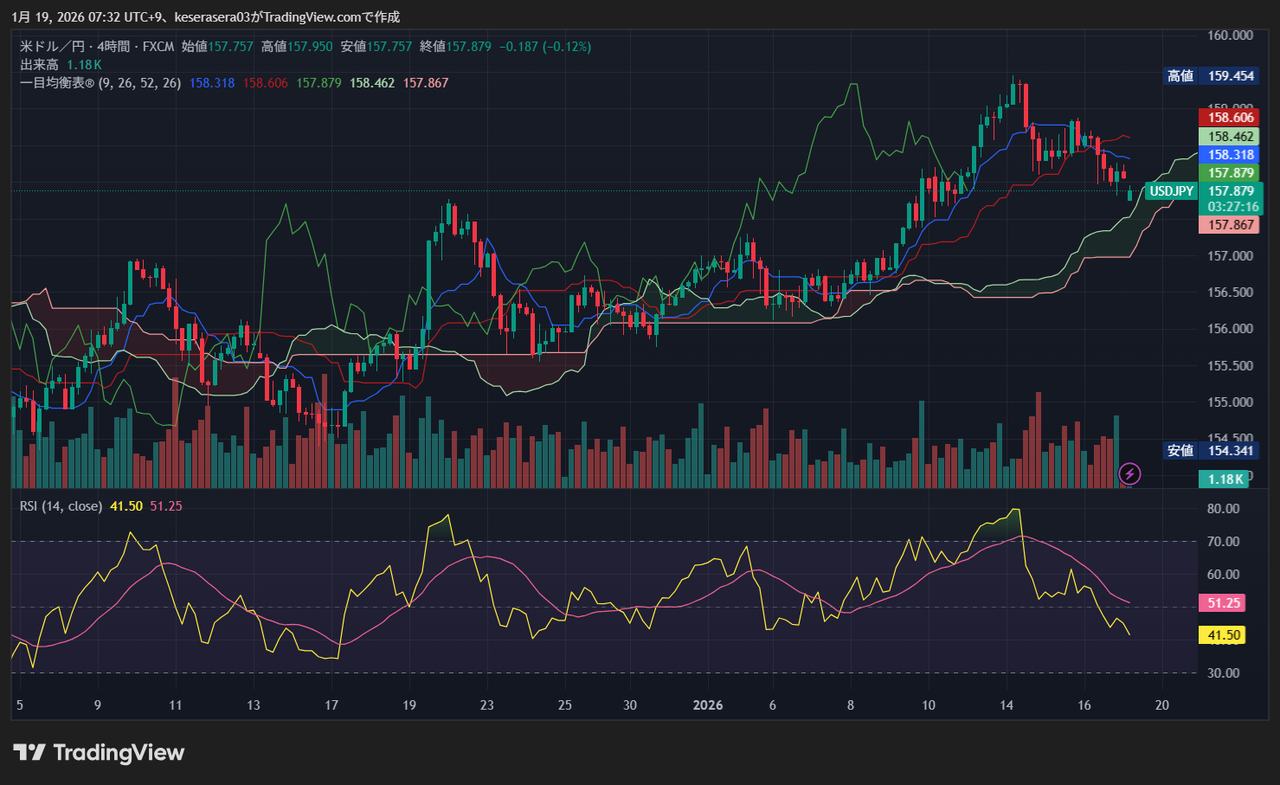The width and height of the screenshot is (1280, 785).
Task: Click the light green 158.462 axis label
Action: point(1227,137)
